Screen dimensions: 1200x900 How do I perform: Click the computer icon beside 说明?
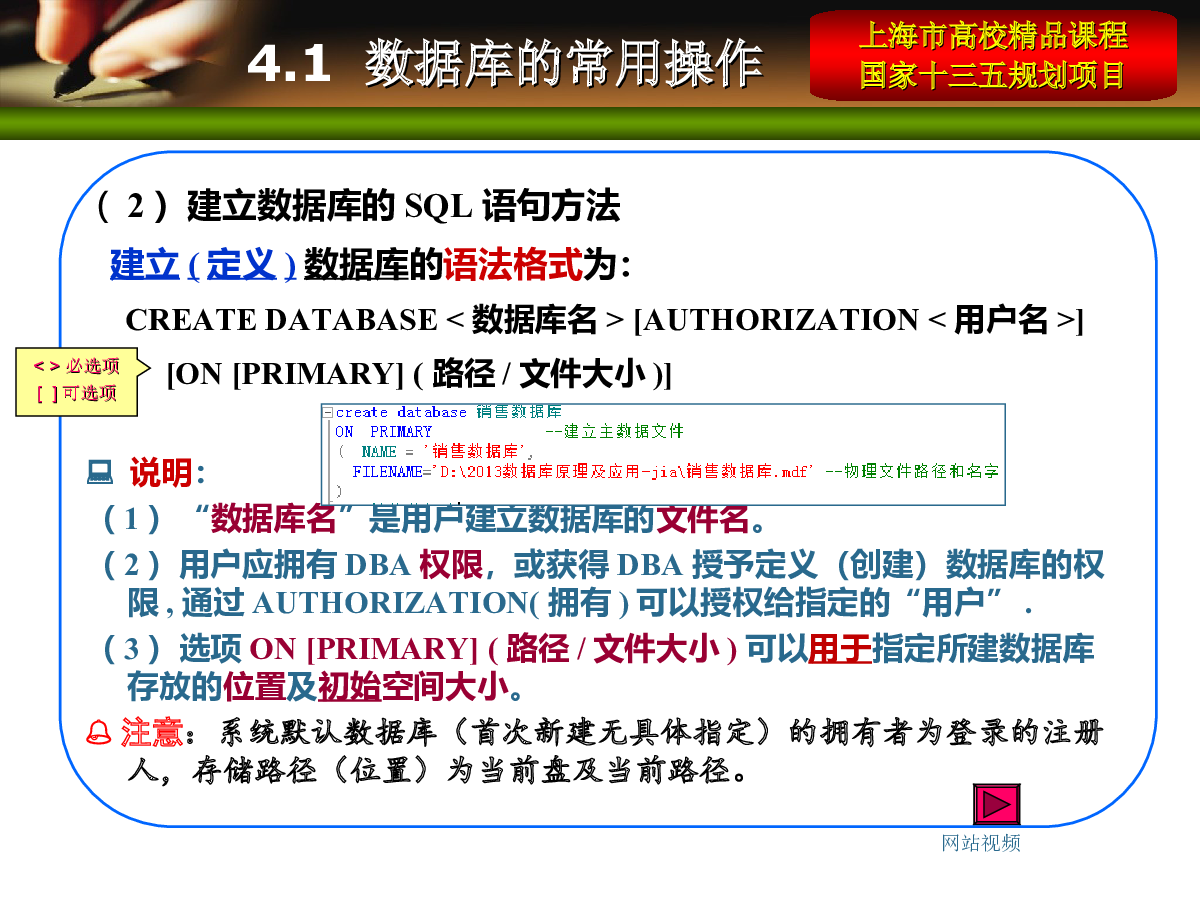[x=99, y=470]
